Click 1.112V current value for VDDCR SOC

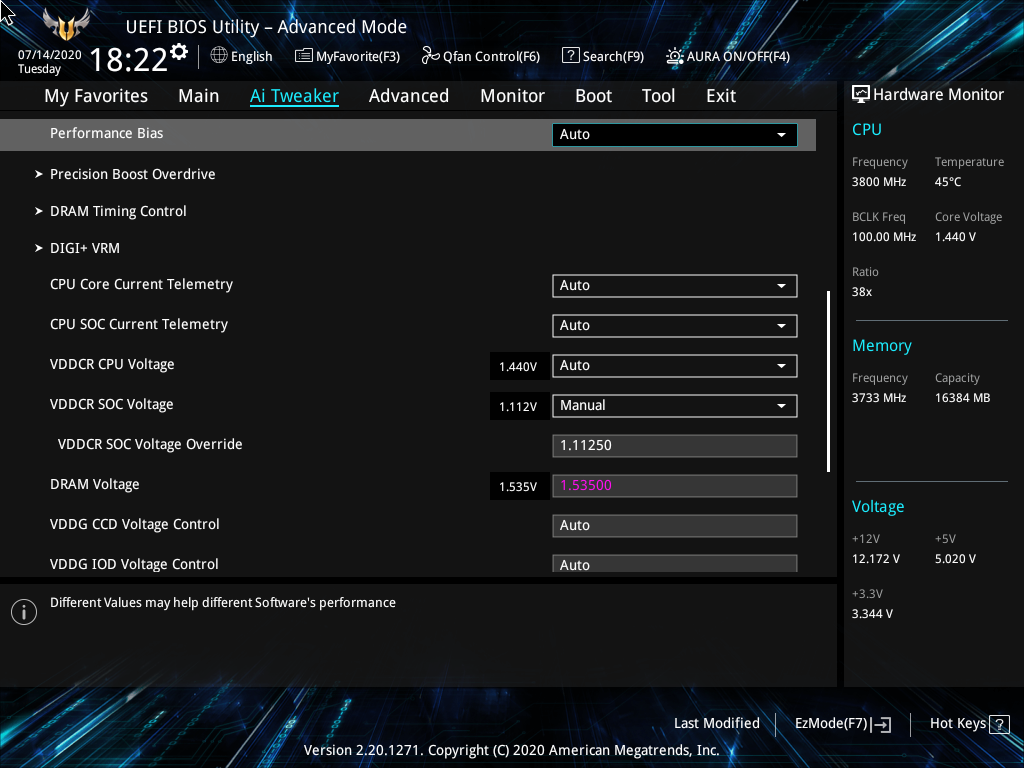(518, 407)
